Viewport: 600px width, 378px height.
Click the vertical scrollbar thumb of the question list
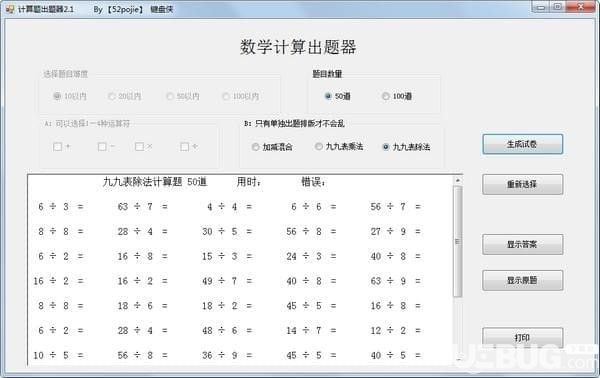(x=458, y=242)
